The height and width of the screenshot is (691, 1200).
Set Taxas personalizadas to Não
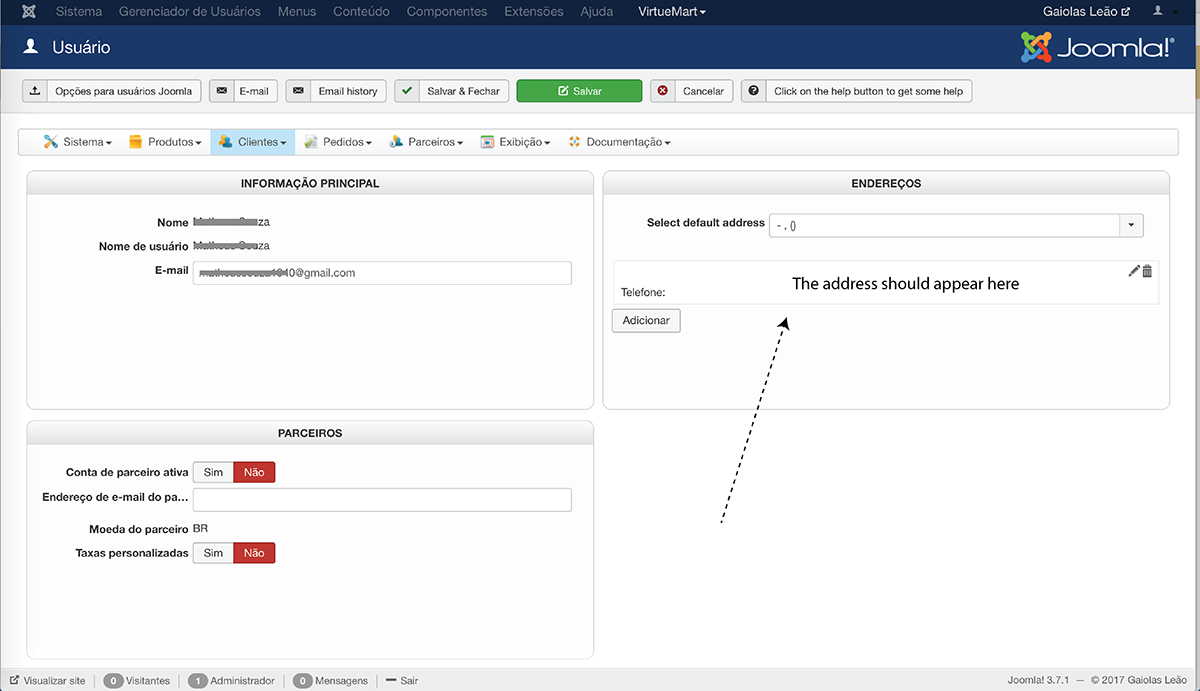click(254, 553)
